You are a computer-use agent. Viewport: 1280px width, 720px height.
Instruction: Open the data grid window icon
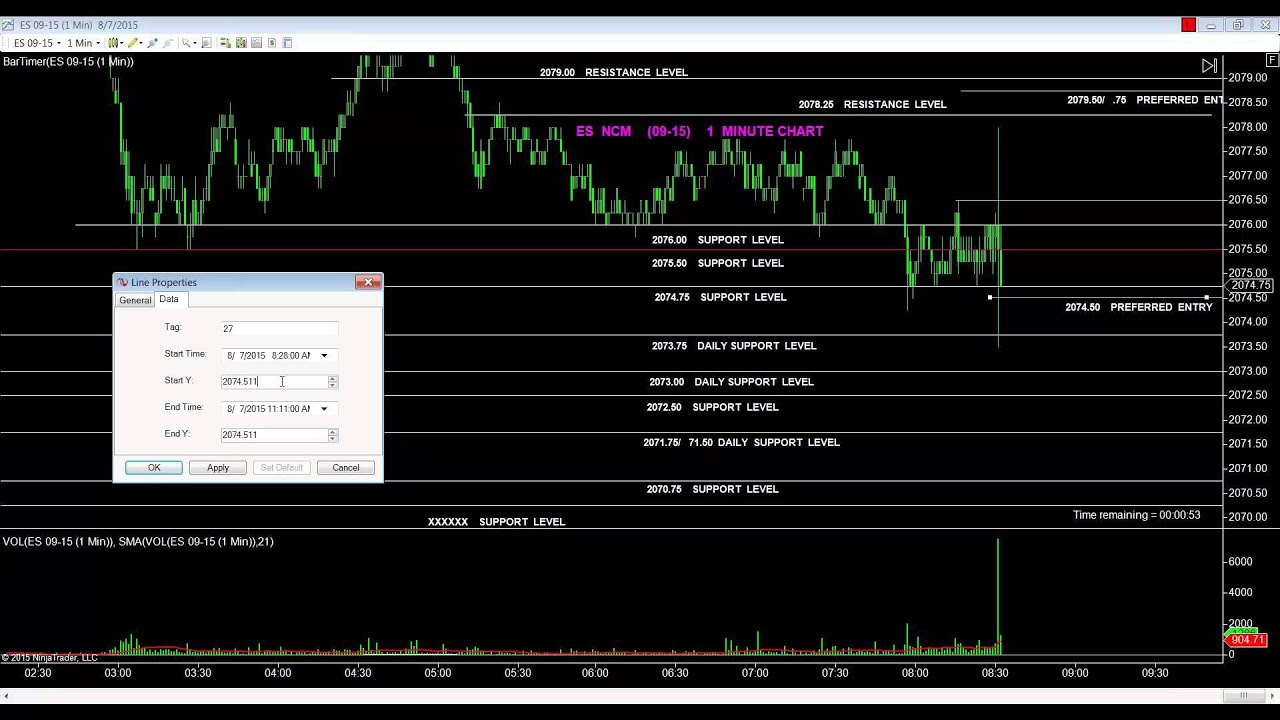click(x=286, y=43)
